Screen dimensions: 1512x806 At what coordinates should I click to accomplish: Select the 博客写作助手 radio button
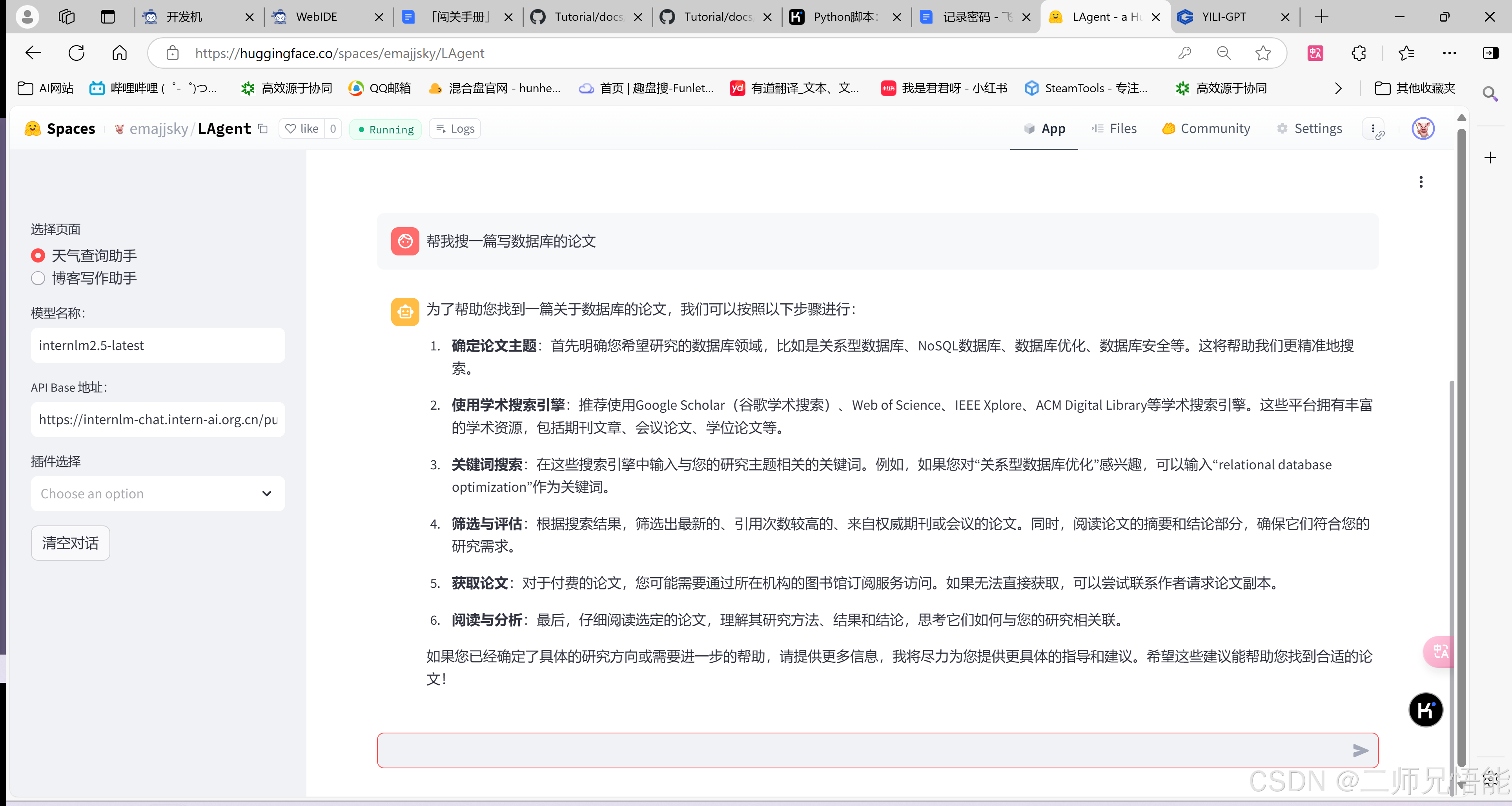[38, 278]
